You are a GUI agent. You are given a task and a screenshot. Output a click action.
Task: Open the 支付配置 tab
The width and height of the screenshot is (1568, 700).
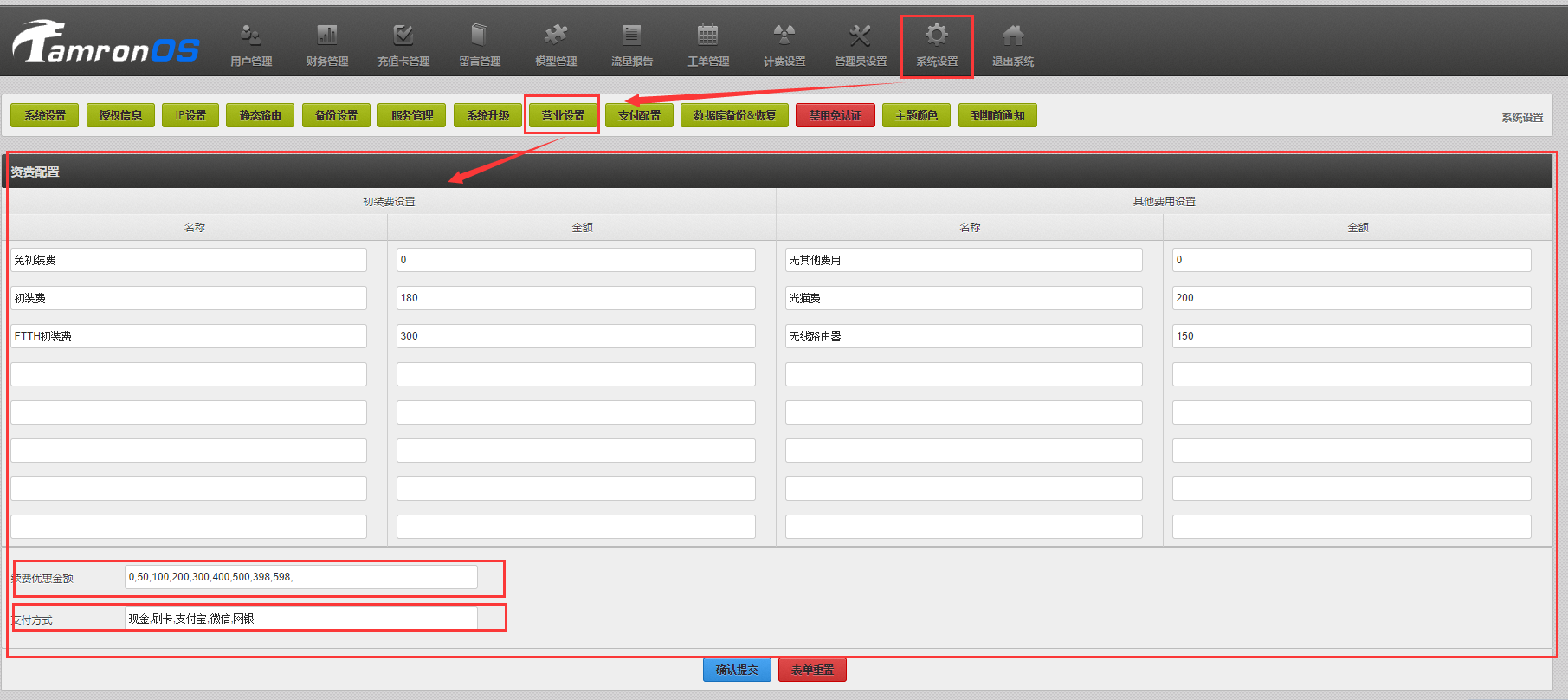(639, 115)
